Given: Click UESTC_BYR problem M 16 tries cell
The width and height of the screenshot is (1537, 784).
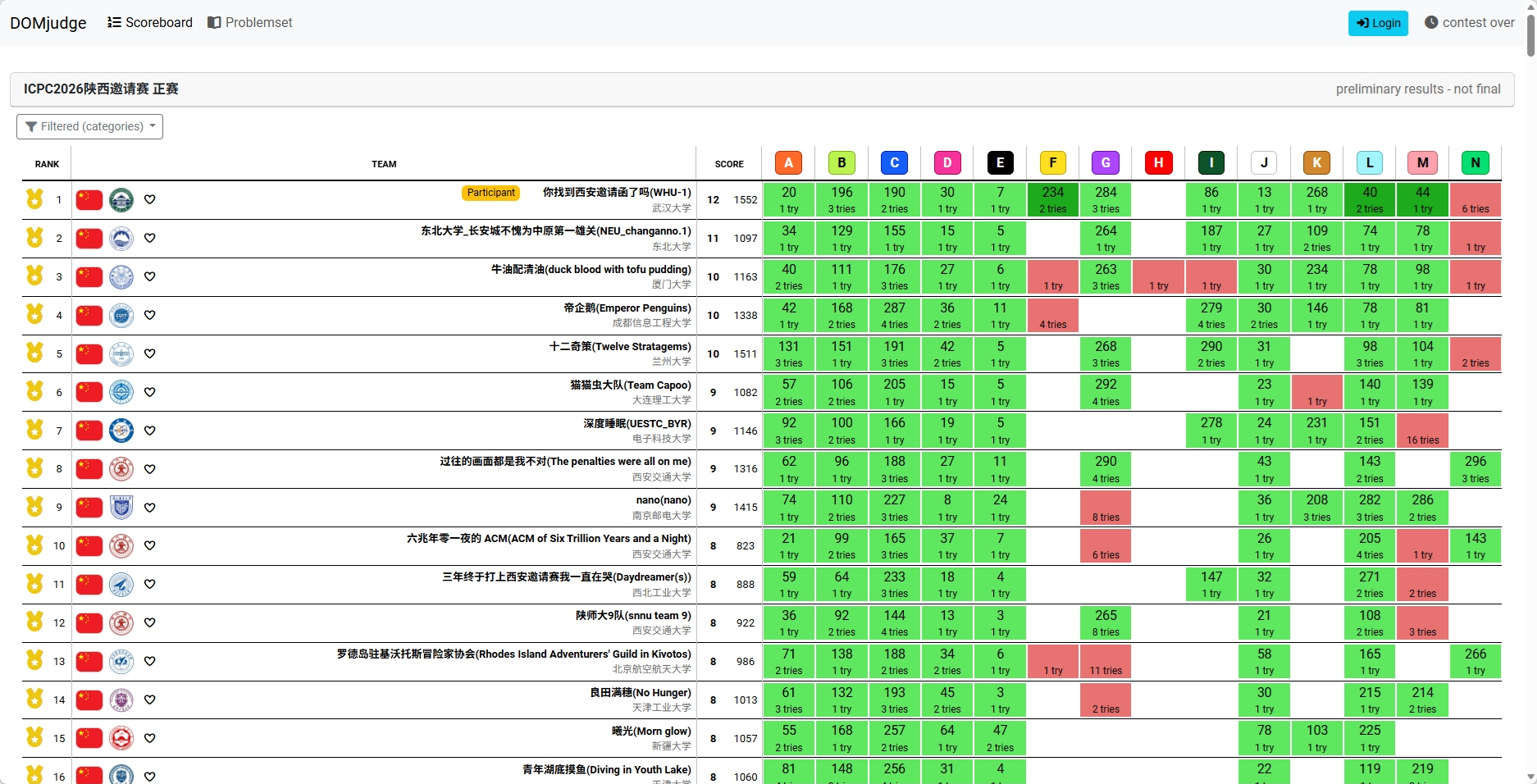Looking at the screenshot, I should pos(1422,431).
